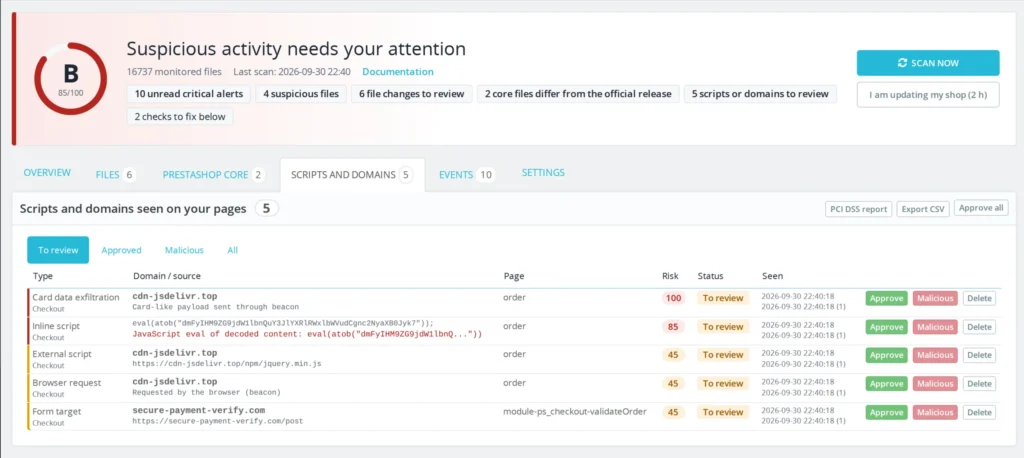Click 'To review' status of Inline script row
The image size is (1024, 458).
click(x=724, y=327)
